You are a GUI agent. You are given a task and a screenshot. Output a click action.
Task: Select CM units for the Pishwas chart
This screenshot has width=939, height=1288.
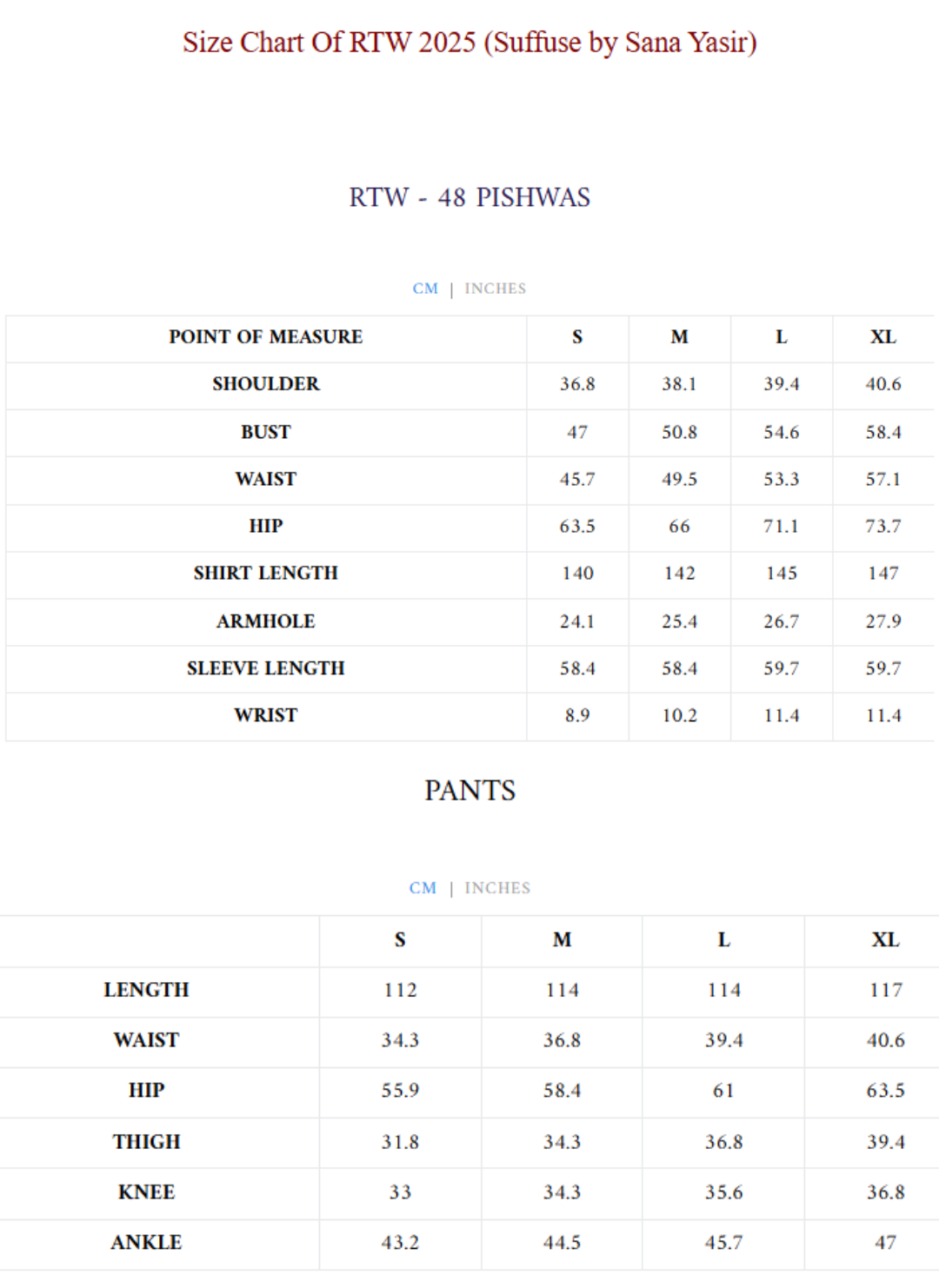[x=425, y=289]
